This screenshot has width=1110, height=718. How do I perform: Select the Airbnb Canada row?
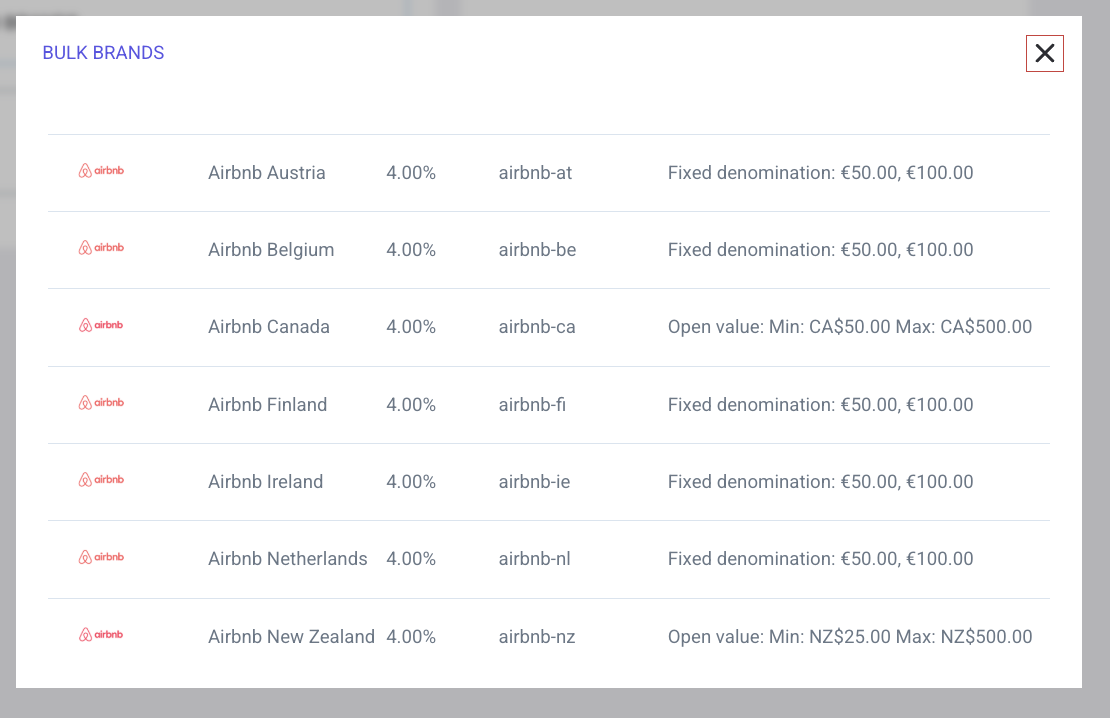coord(550,326)
